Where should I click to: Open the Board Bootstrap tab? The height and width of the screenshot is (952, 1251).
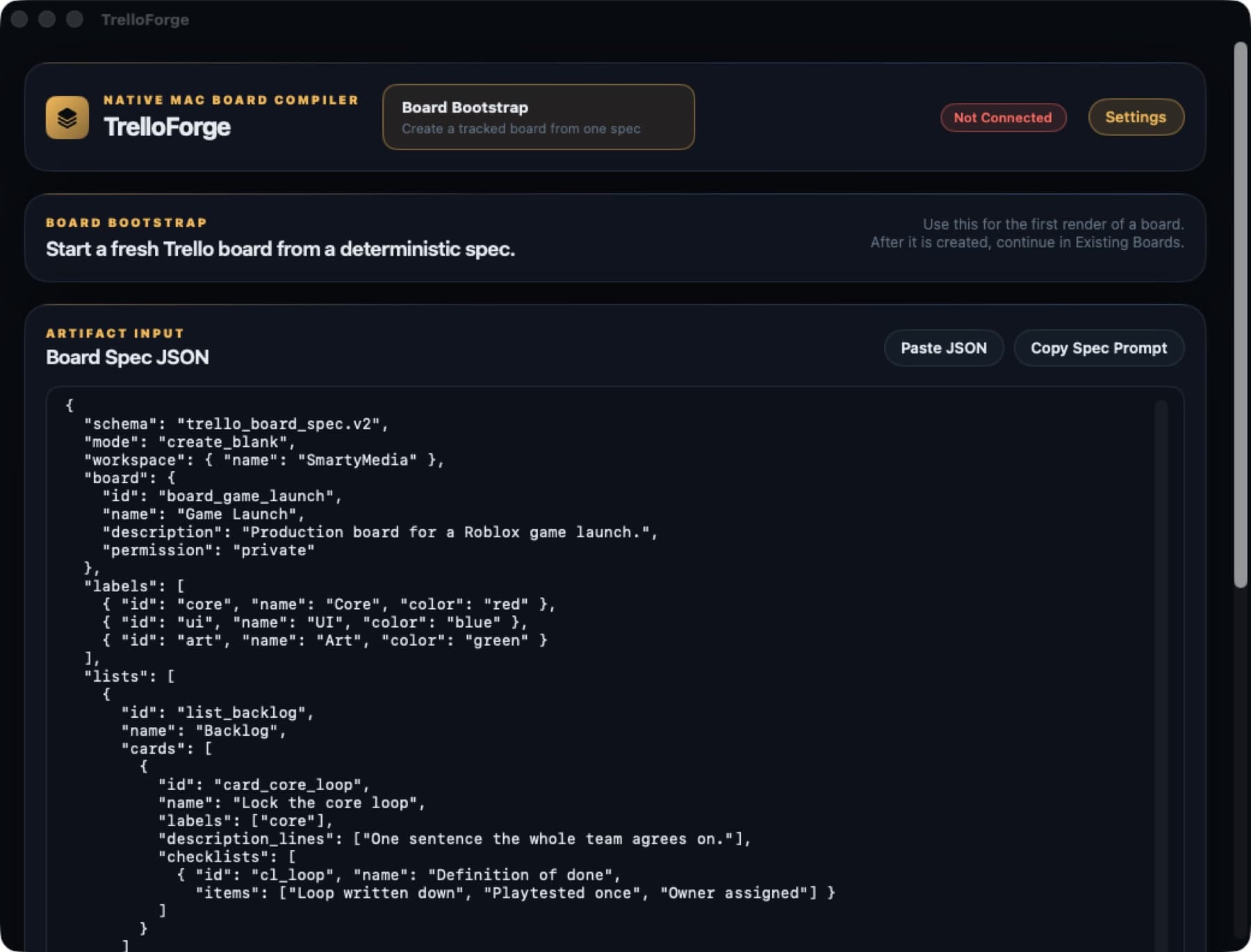(x=538, y=117)
